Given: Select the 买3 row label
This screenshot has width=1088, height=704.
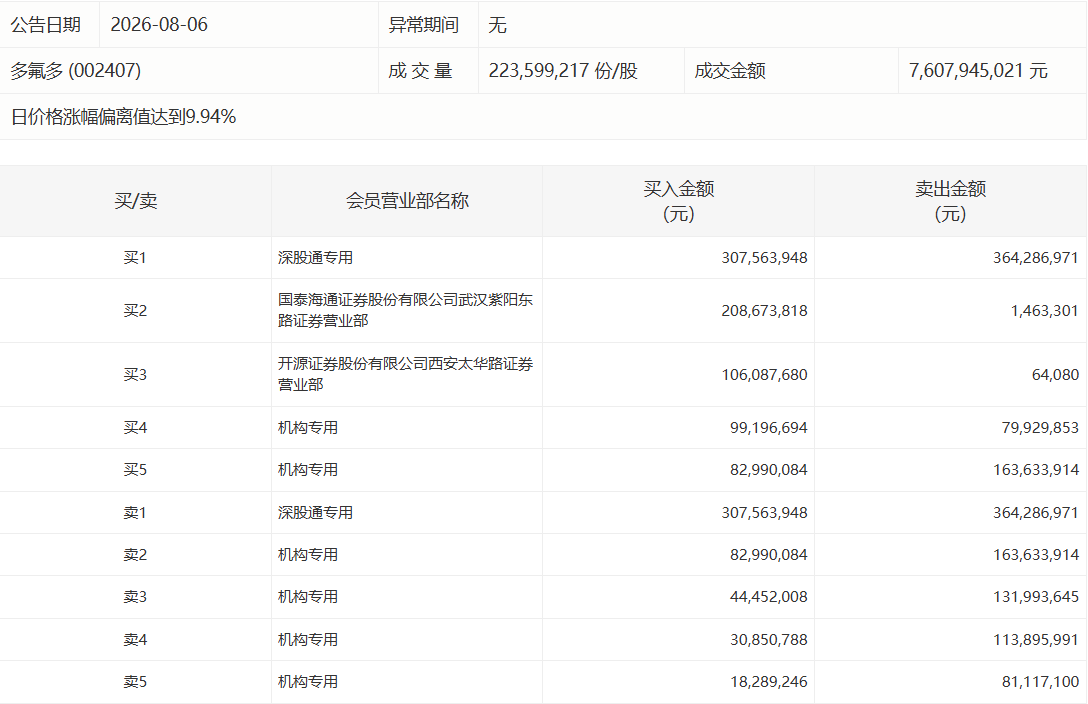Looking at the screenshot, I should click(x=135, y=375).
